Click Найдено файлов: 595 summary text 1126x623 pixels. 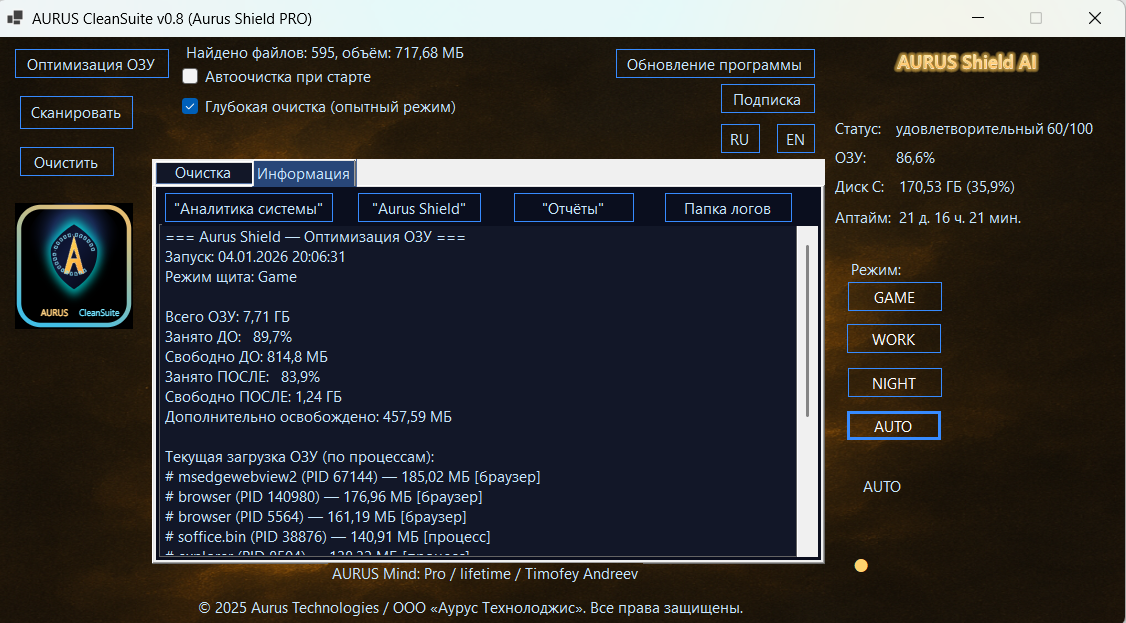click(325, 52)
